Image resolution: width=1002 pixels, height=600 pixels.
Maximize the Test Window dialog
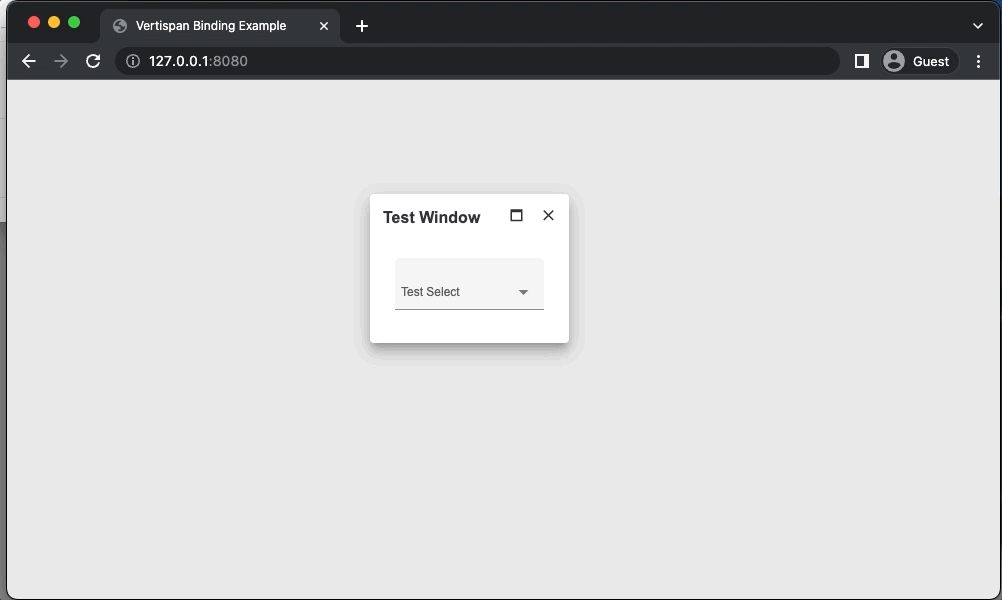pos(516,215)
